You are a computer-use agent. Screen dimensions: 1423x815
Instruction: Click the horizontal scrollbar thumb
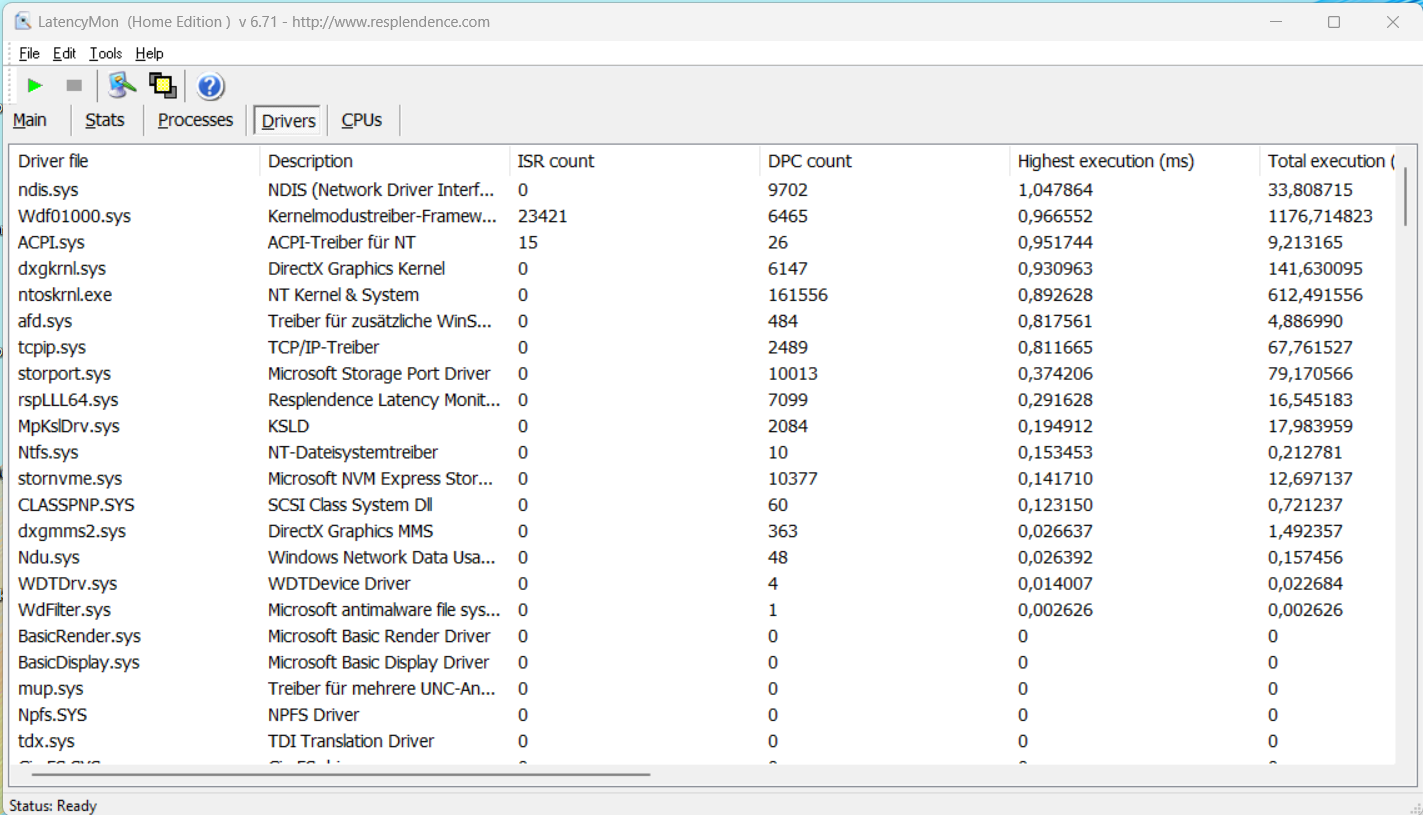341,773
